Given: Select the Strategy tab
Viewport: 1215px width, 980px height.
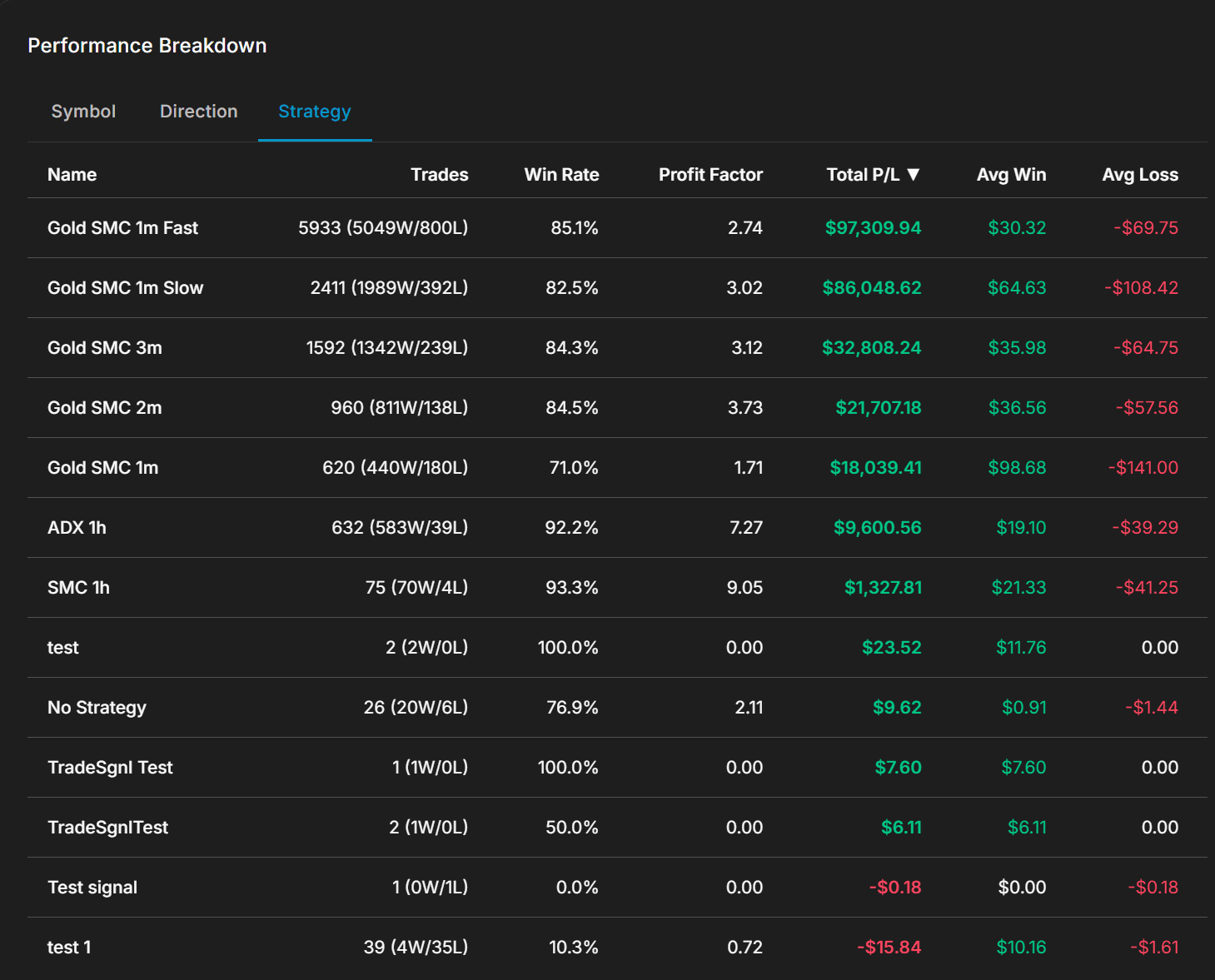Looking at the screenshot, I should (x=314, y=111).
